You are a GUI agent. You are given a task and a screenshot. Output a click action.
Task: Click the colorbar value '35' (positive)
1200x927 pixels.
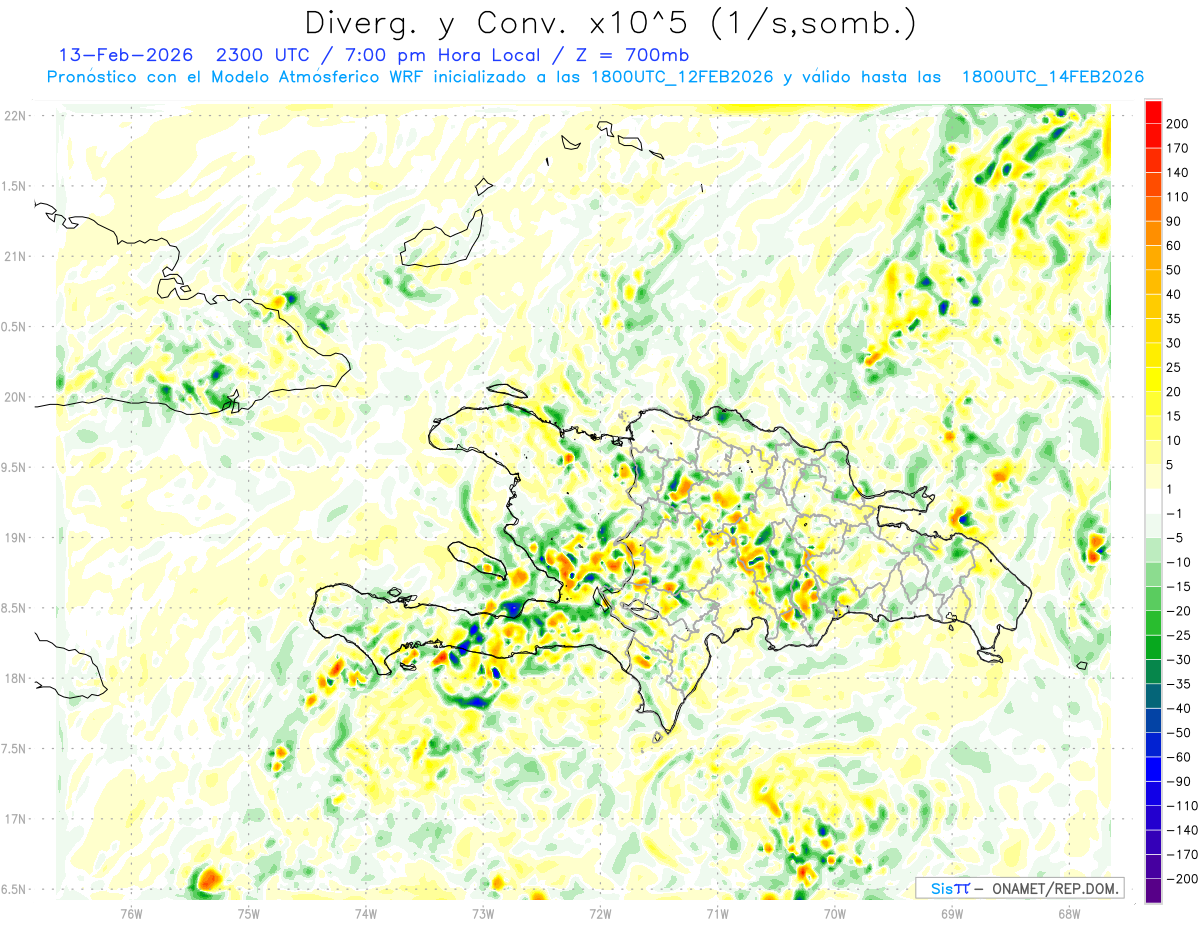click(1174, 319)
